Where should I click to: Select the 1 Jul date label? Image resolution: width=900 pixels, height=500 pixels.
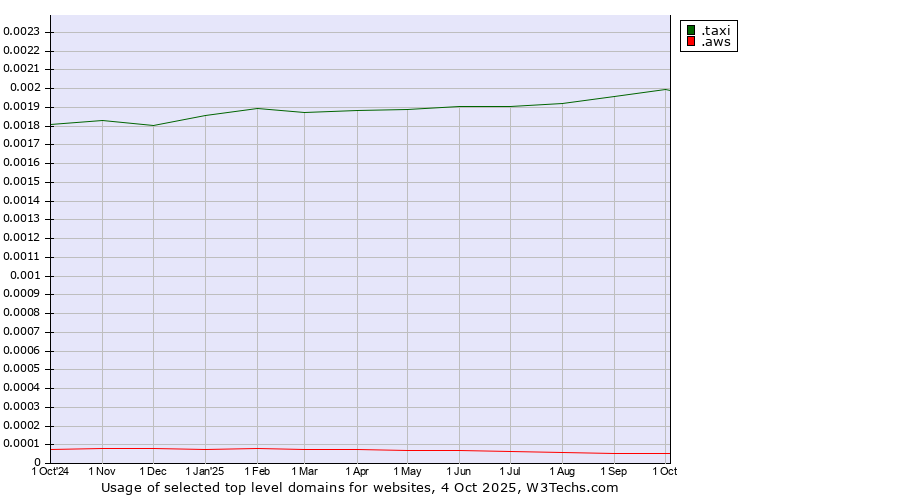[x=510, y=471]
